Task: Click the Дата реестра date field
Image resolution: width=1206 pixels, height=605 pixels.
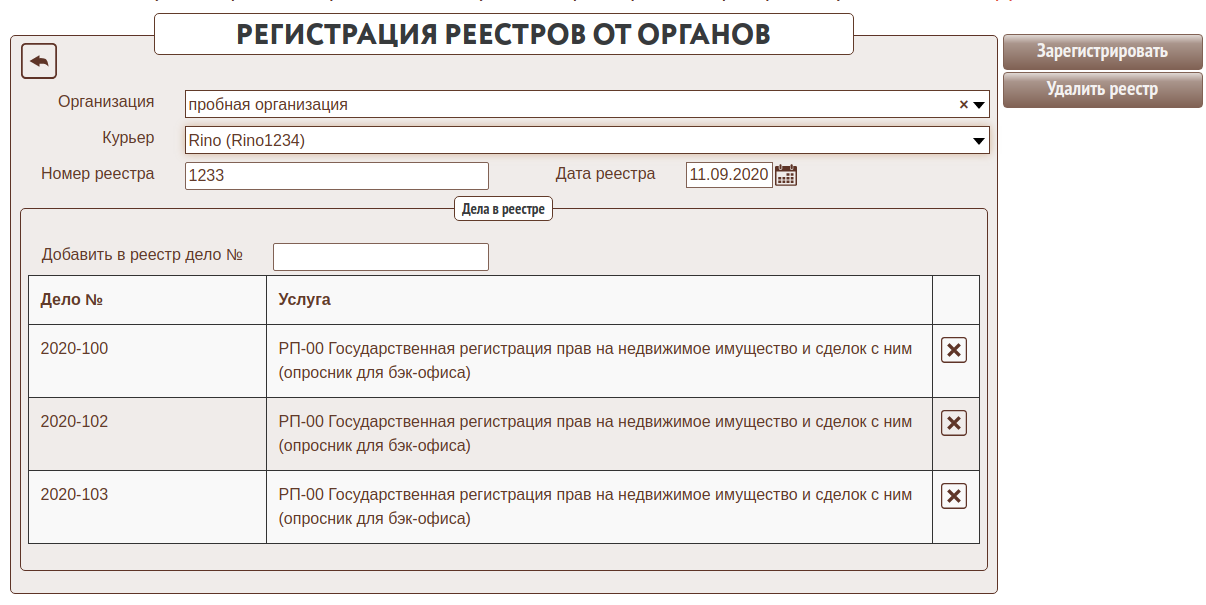Action: (x=729, y=175)
